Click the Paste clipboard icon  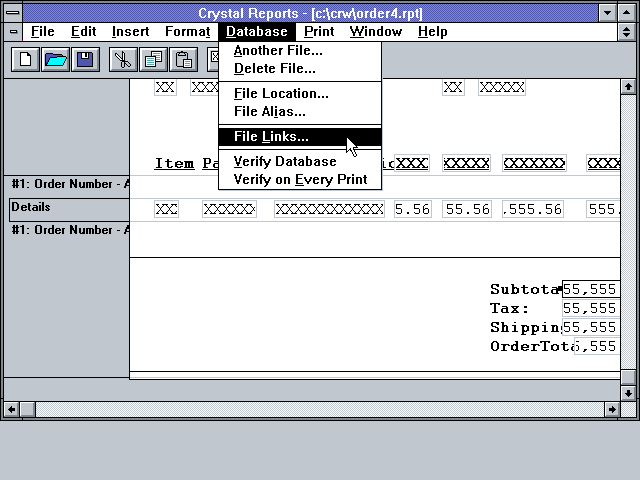(183, 60)
